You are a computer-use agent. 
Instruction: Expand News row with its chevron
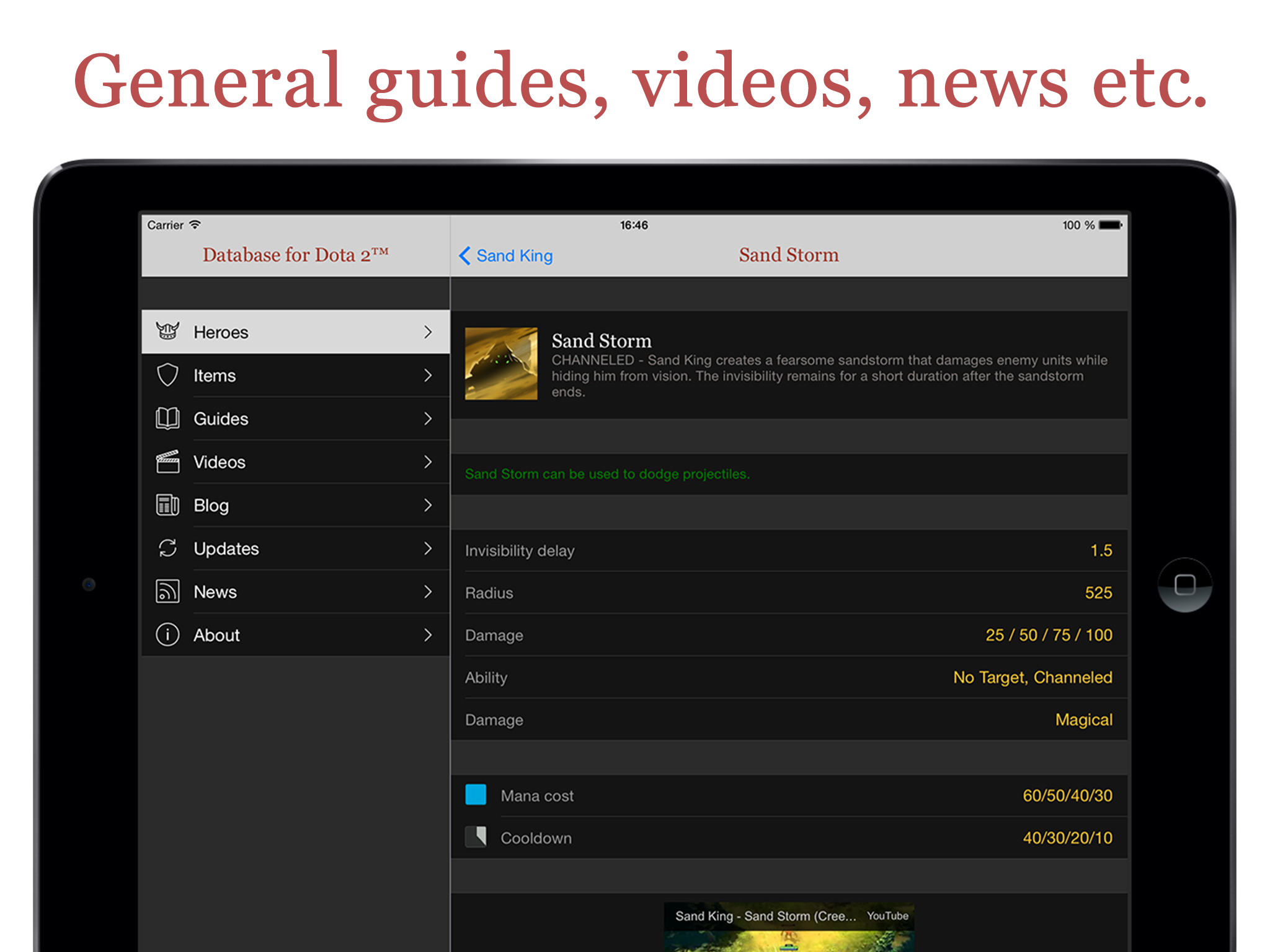(x=428, y=591)
